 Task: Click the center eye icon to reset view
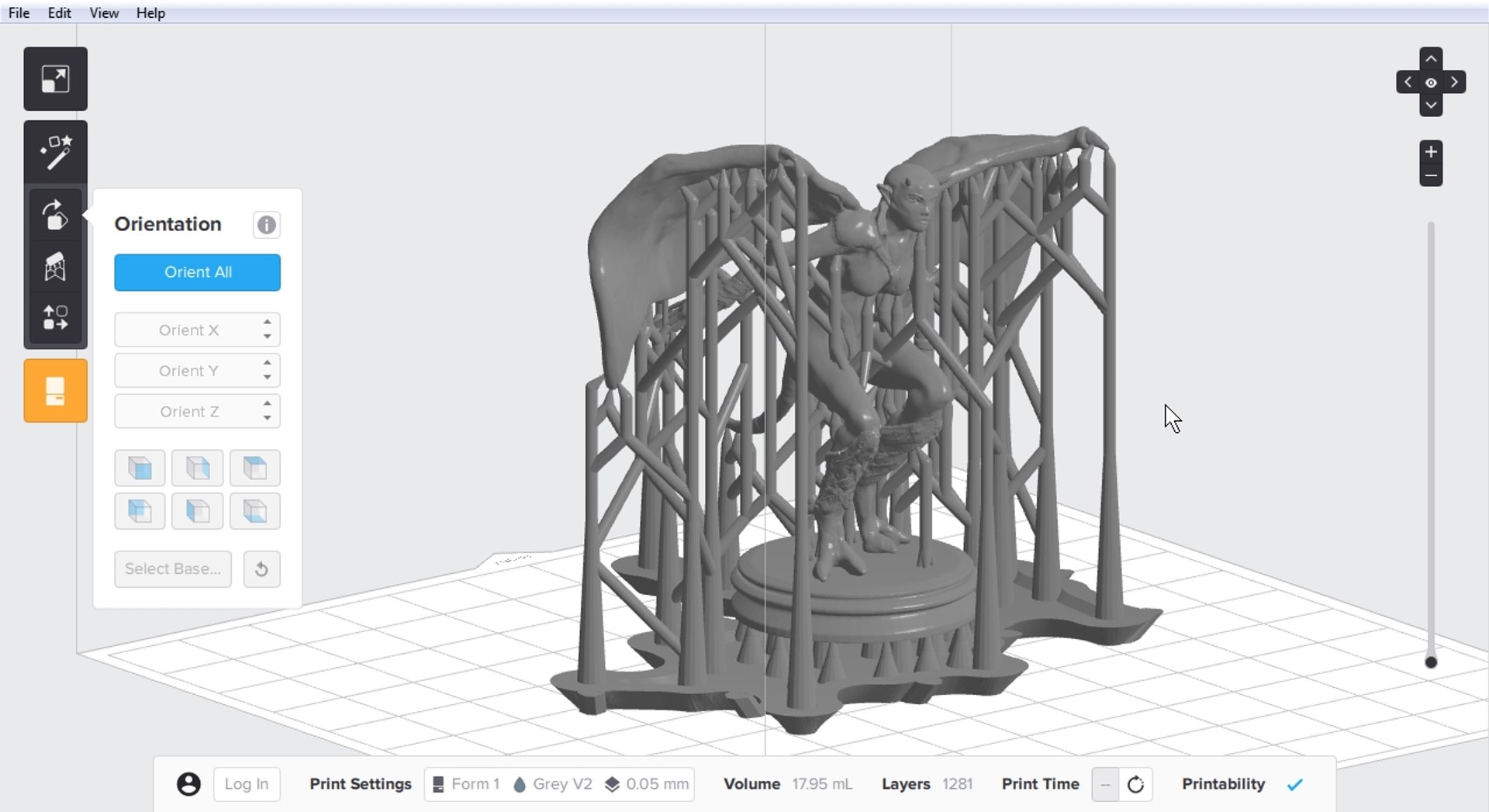pyautogui.click(x=1431, y=82)
